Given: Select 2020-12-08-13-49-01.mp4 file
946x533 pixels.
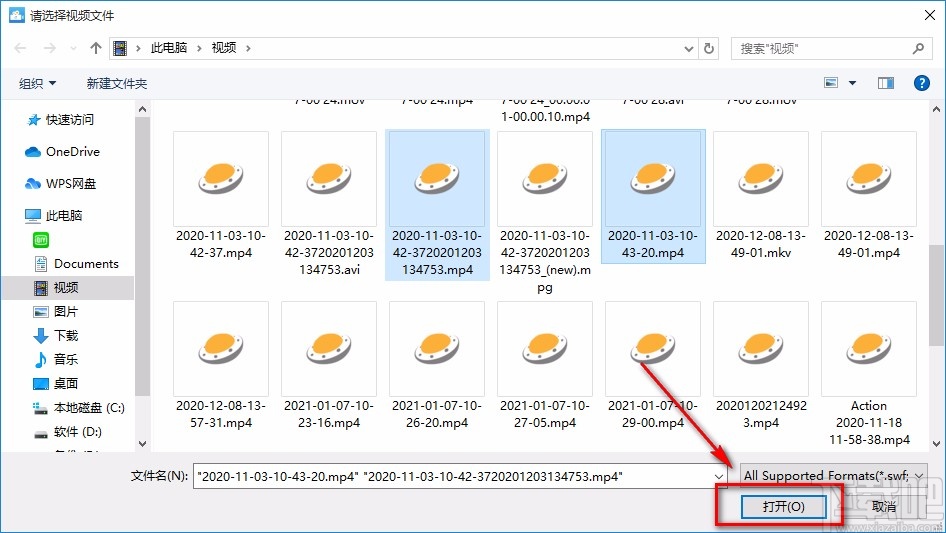Looking at the screenshot, I should pos(869,196).
